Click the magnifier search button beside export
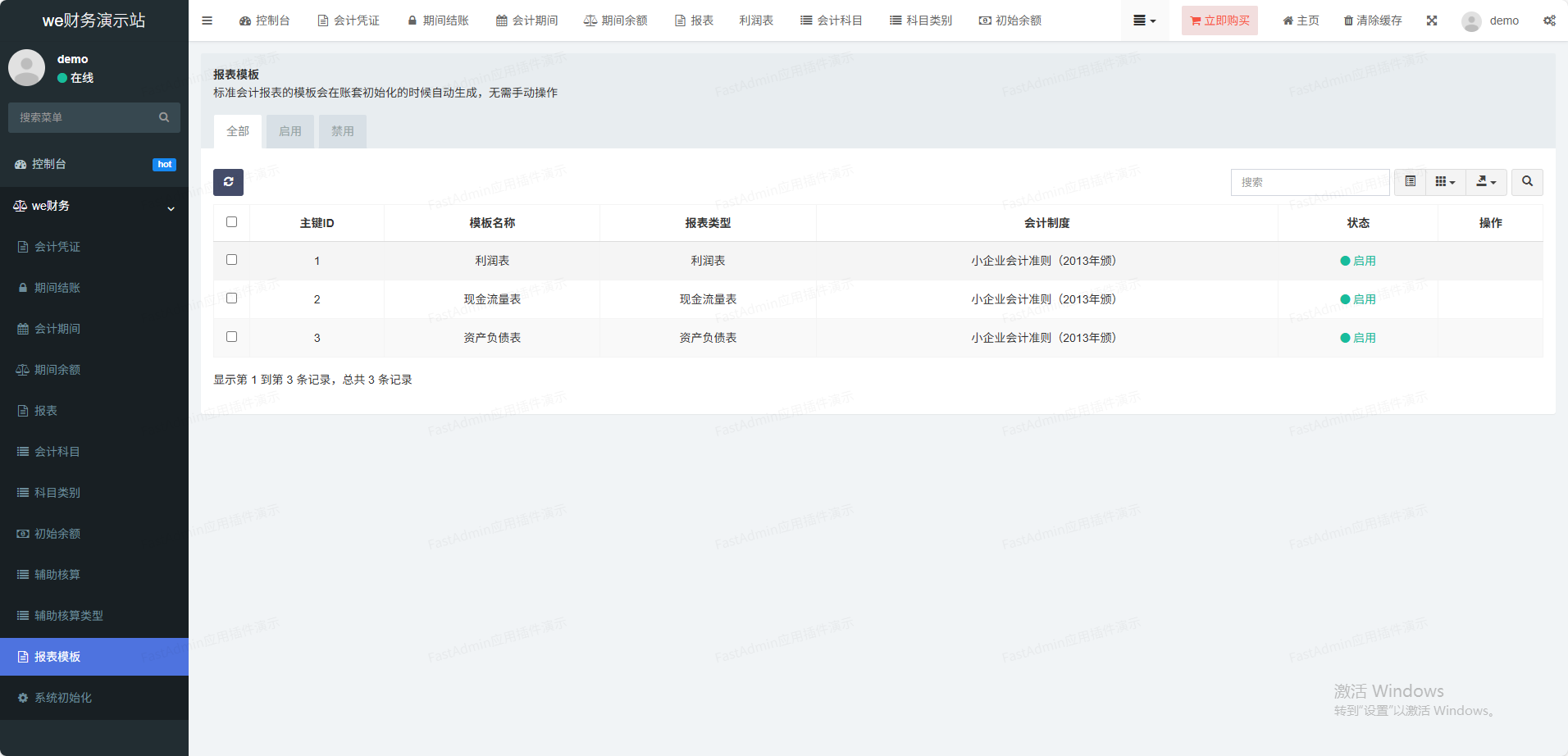This screenshot has width=1568, height=756. 1527,182
